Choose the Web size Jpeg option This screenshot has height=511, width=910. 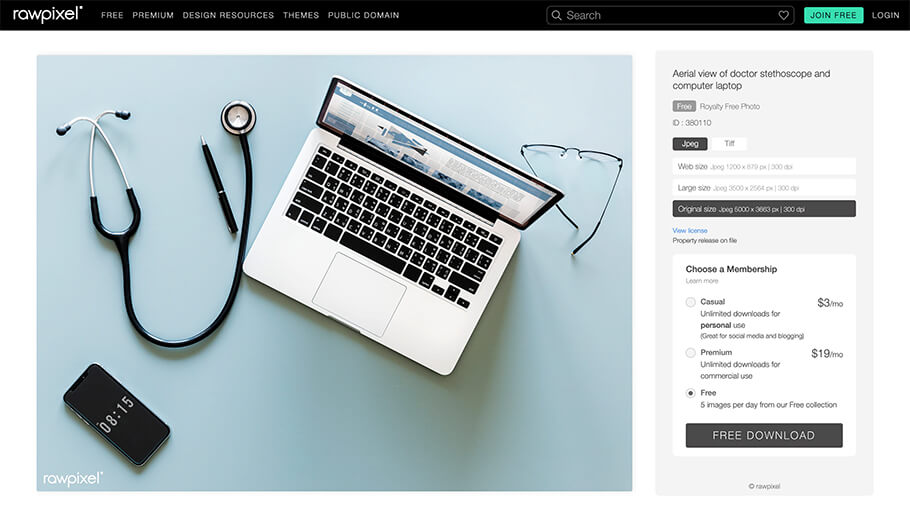(764, 166)
